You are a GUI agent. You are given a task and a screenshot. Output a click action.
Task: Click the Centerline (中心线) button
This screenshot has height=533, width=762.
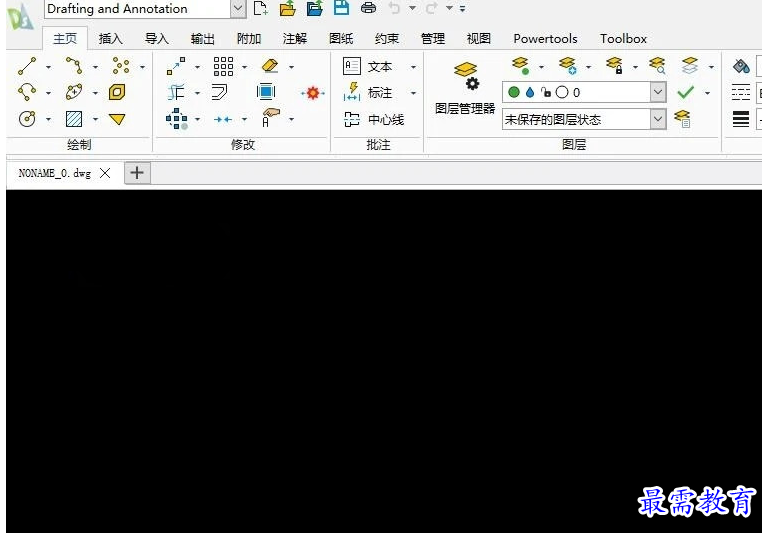click(x=374, y=119)
